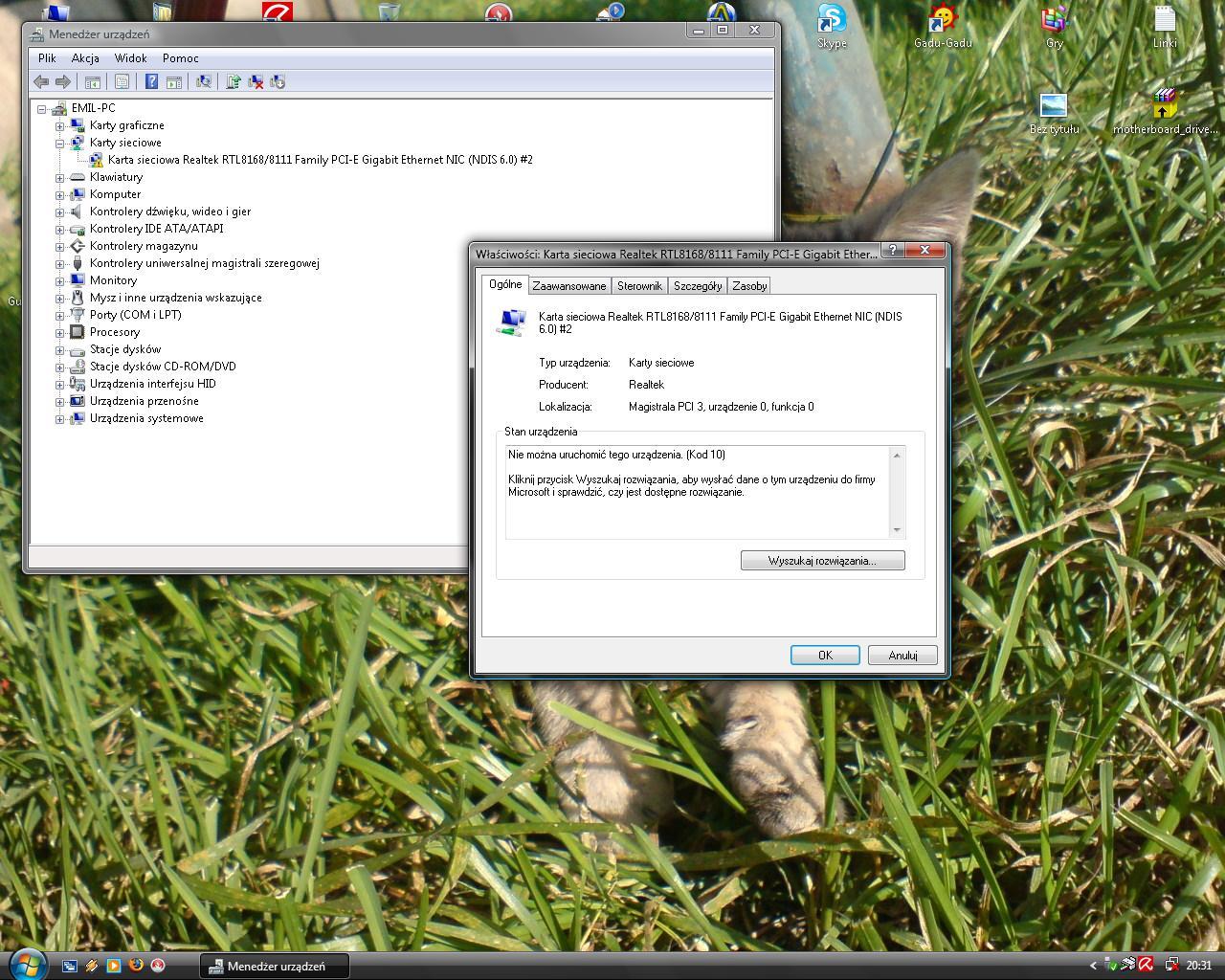
Task: Show hidden tray icons arrow
Action: 1093,965
